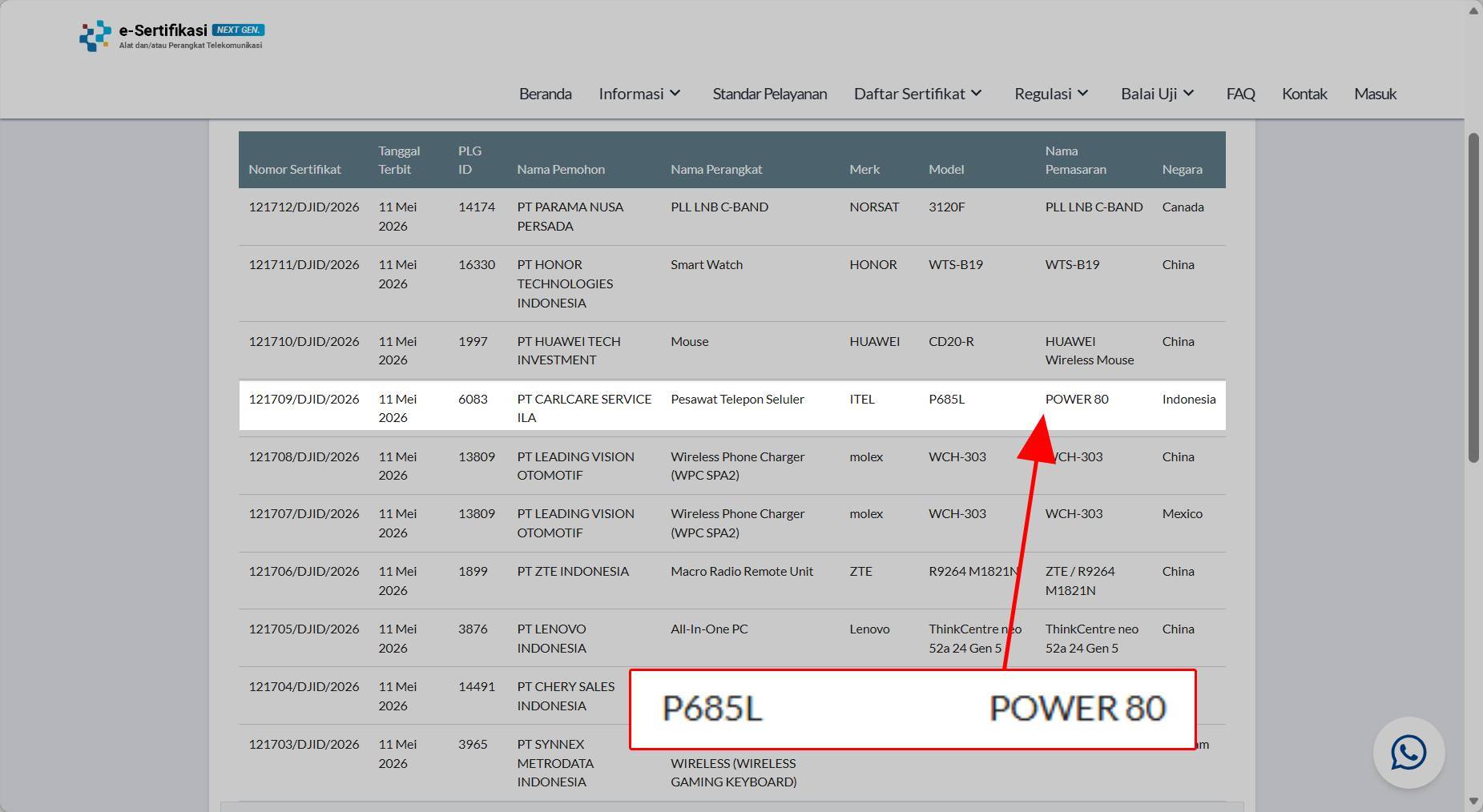Screen dimensions: 1483x812
Task: Expand the Daftar Sertifikat dropdown
Action: pyautogui.click(x=918, y=94)
